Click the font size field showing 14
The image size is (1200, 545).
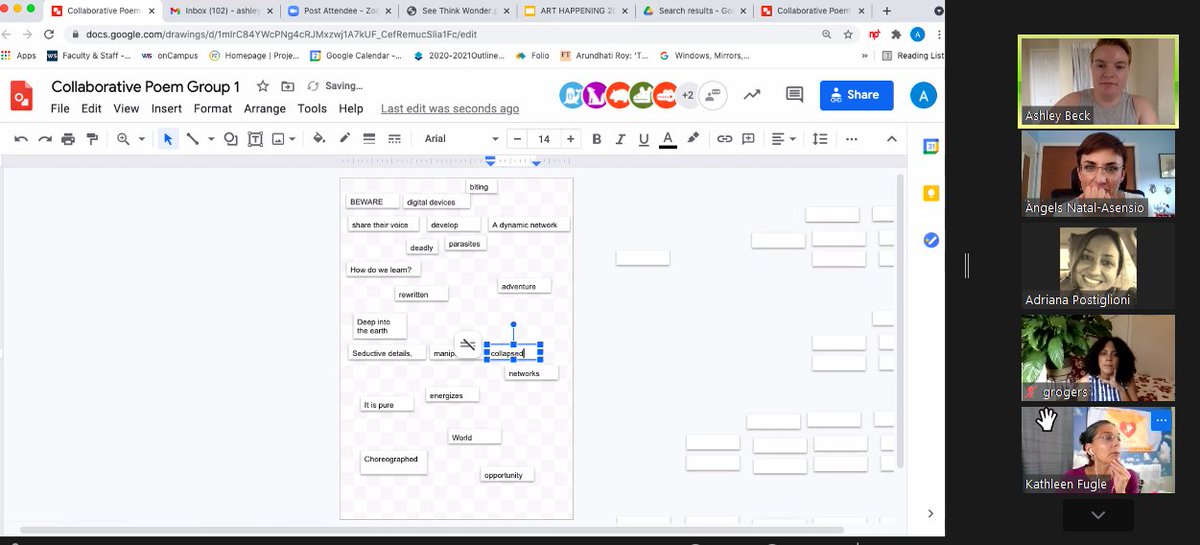(544, 139)
